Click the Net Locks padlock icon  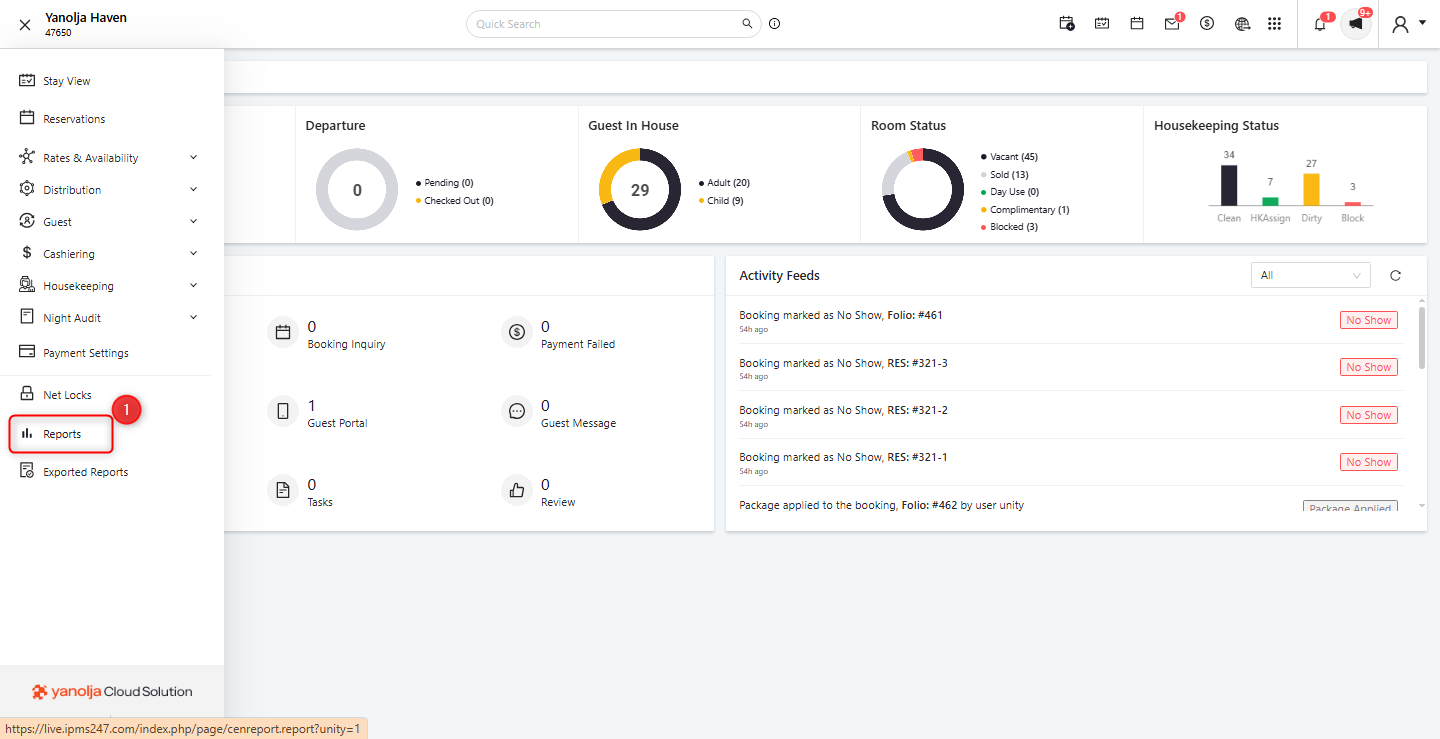click(27, 394)
